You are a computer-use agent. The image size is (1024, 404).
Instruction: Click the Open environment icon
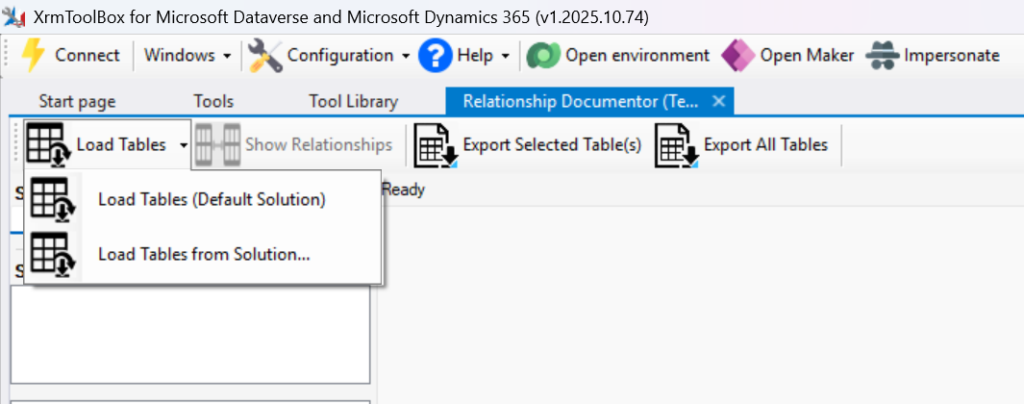tap(543, 55)
